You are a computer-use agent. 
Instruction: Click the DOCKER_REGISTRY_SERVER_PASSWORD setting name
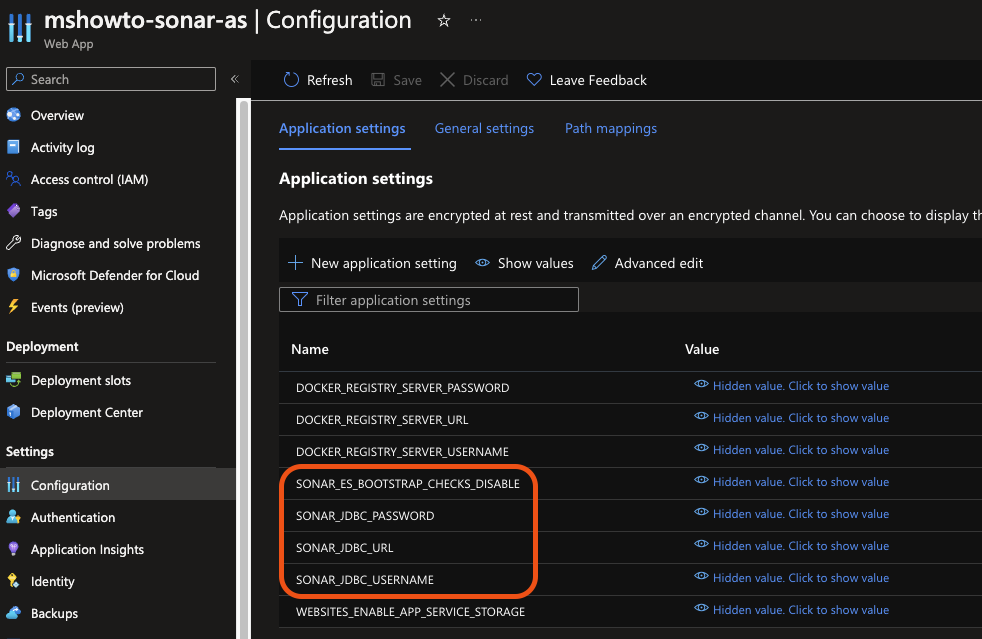(402, 388)
